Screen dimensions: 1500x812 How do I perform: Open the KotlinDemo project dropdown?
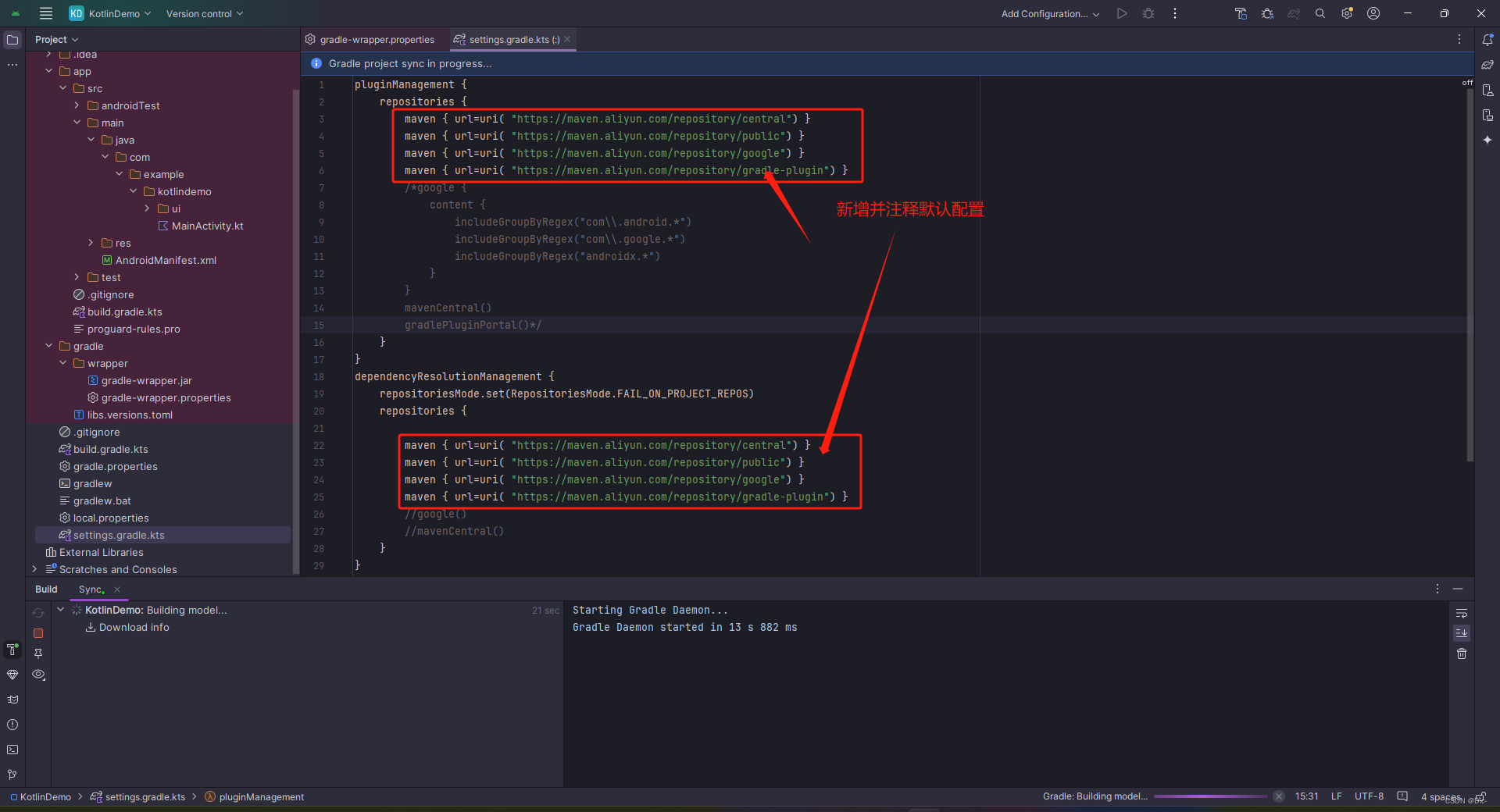point(109,13)
